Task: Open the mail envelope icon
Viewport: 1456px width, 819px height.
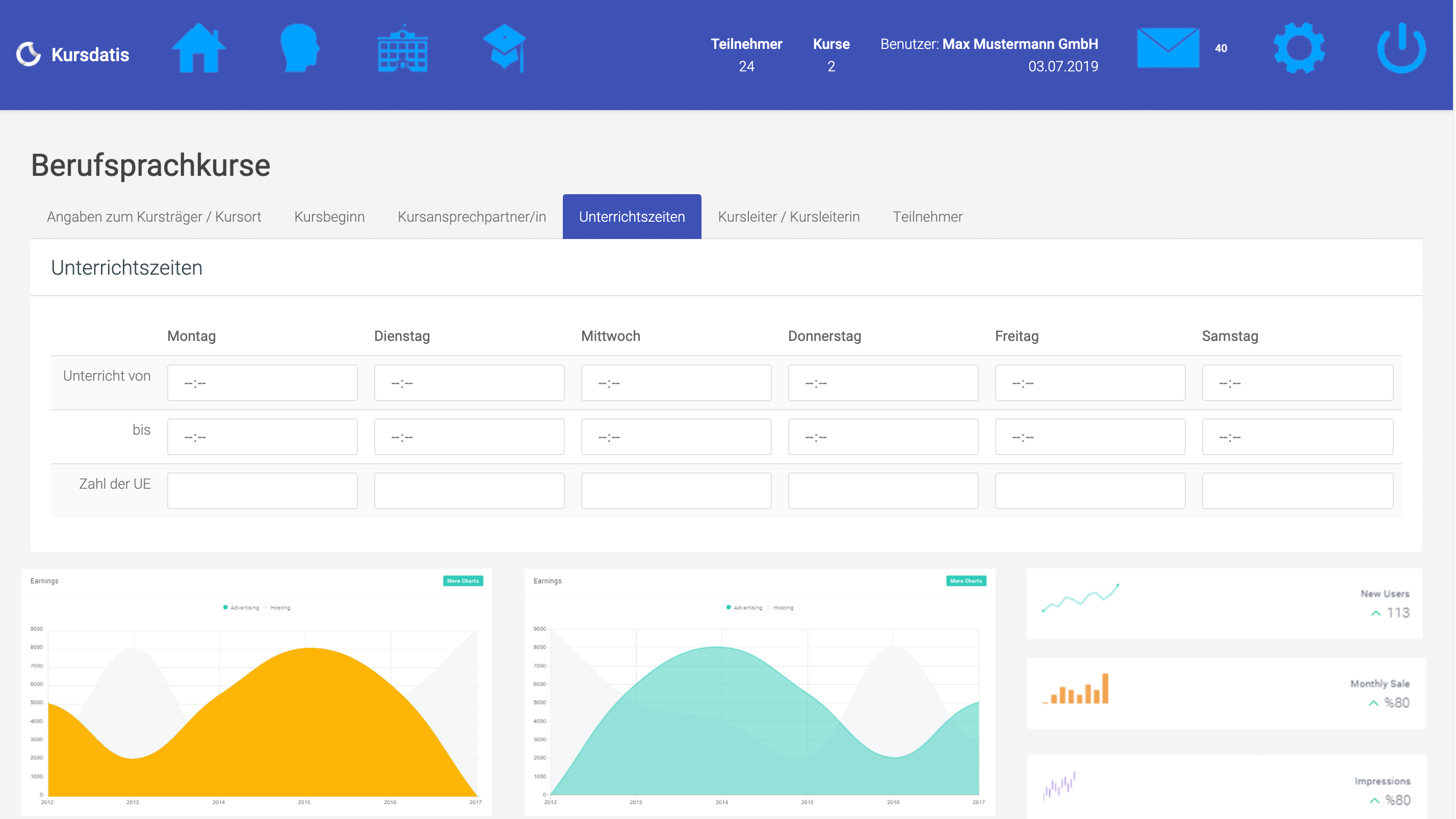Action: [x=1168, y=48]
